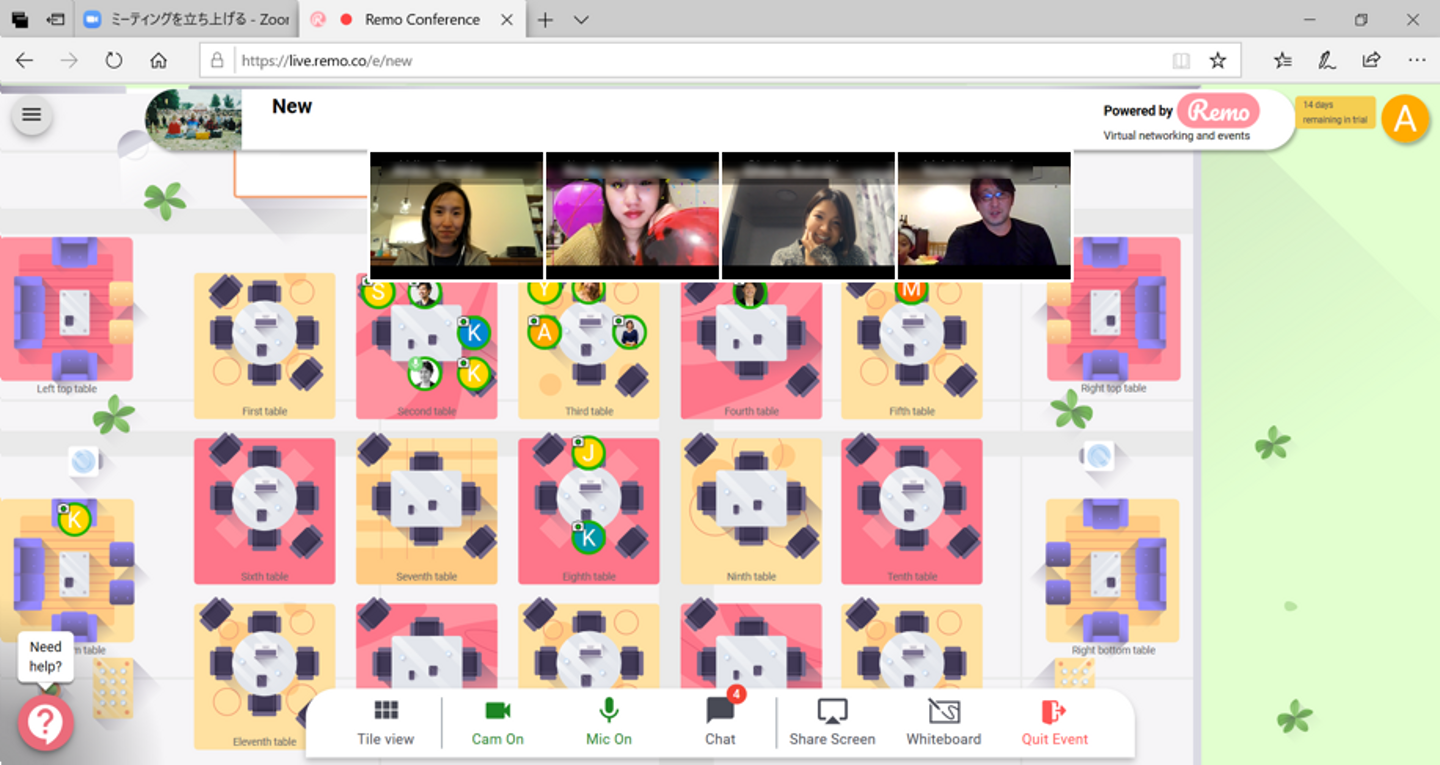Refresh the page
1440x765 pixels.
click(114, 61)
